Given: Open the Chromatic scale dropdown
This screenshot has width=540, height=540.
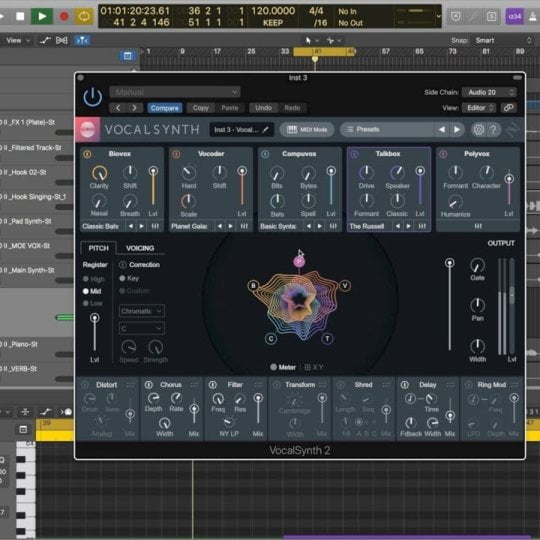Looking at the screenshot, I should 142,311.
